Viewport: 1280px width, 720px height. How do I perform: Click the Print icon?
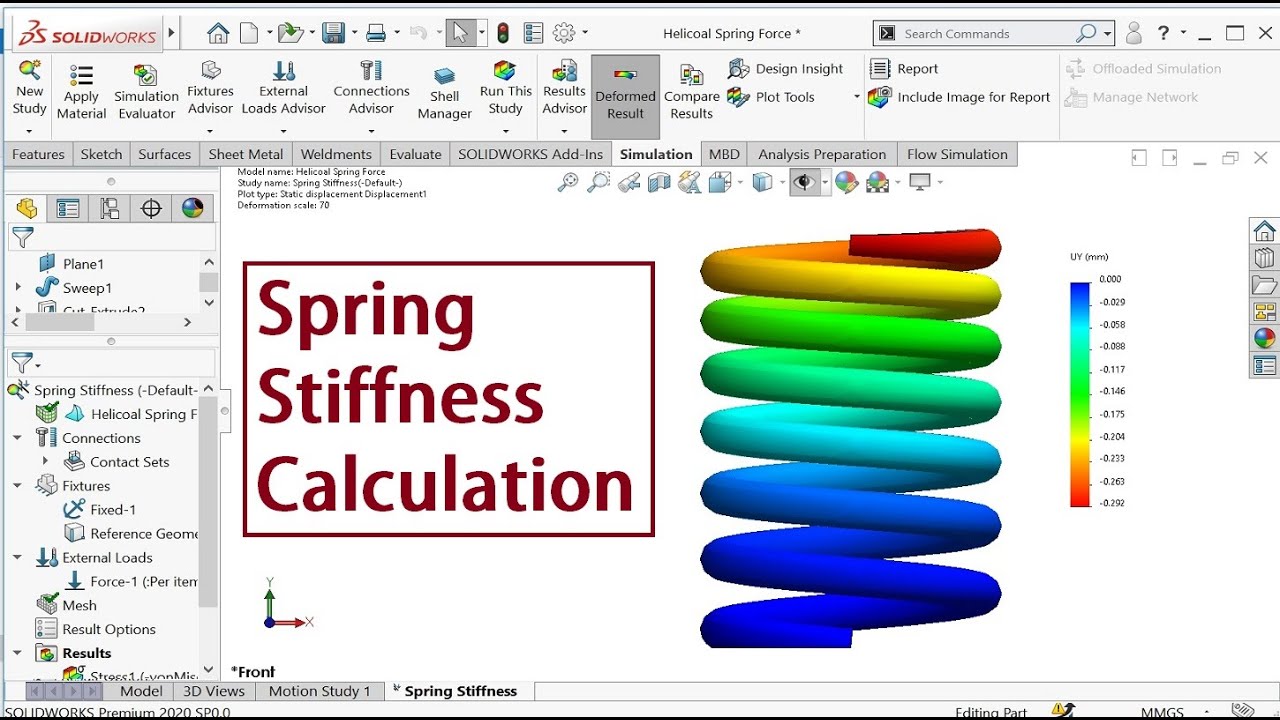376,33
